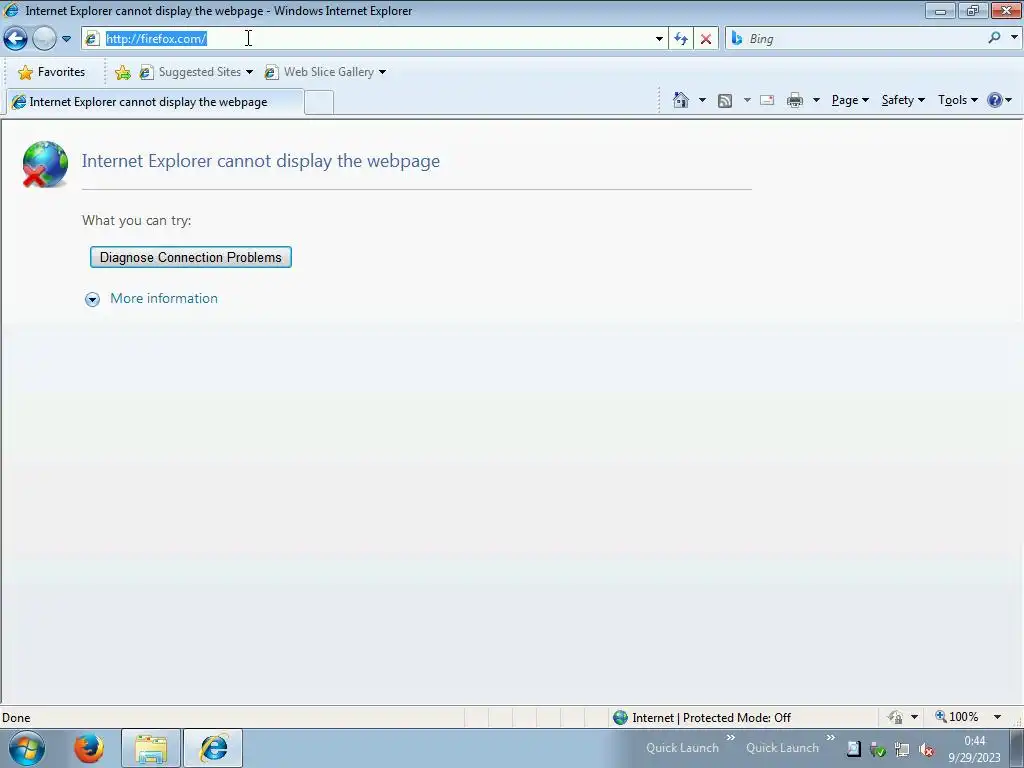
Task: Open the zoom level dropdown arrow
Action: click(x=997, y=717)
